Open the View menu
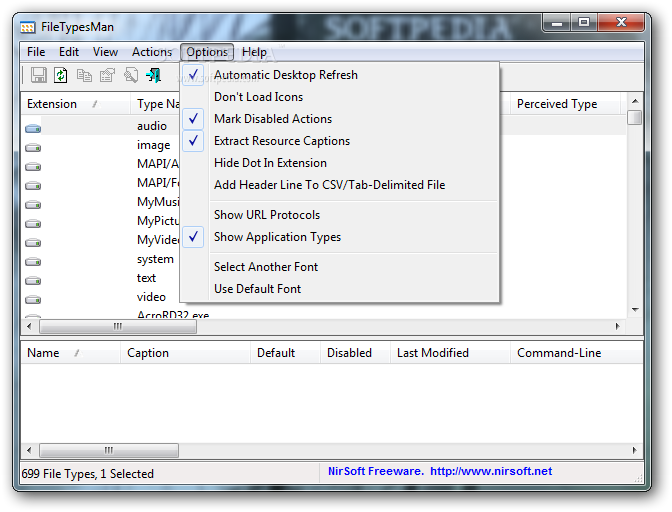 pyautogui.click(x=105, y=52)
